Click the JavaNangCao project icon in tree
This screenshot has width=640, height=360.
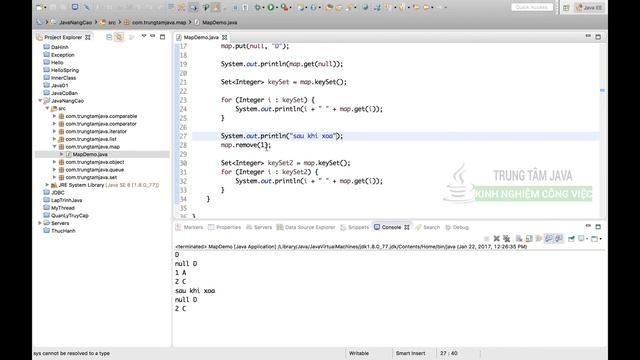47,100
